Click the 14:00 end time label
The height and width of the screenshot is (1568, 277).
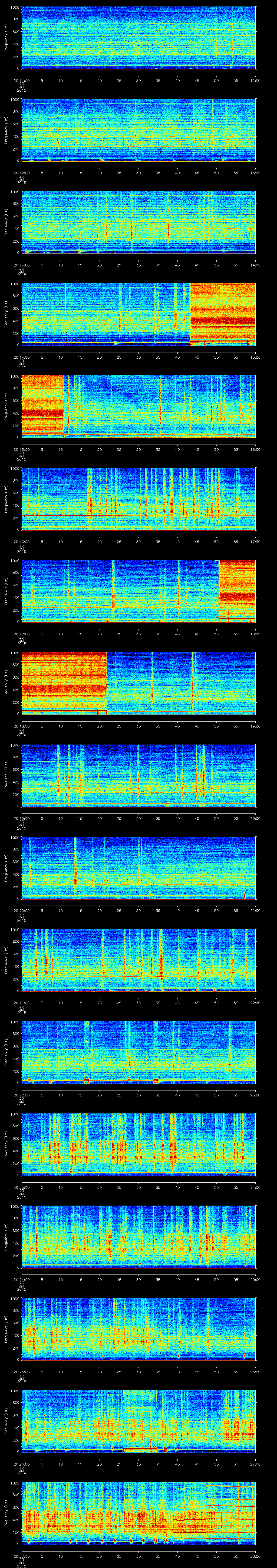pos(256,265)
